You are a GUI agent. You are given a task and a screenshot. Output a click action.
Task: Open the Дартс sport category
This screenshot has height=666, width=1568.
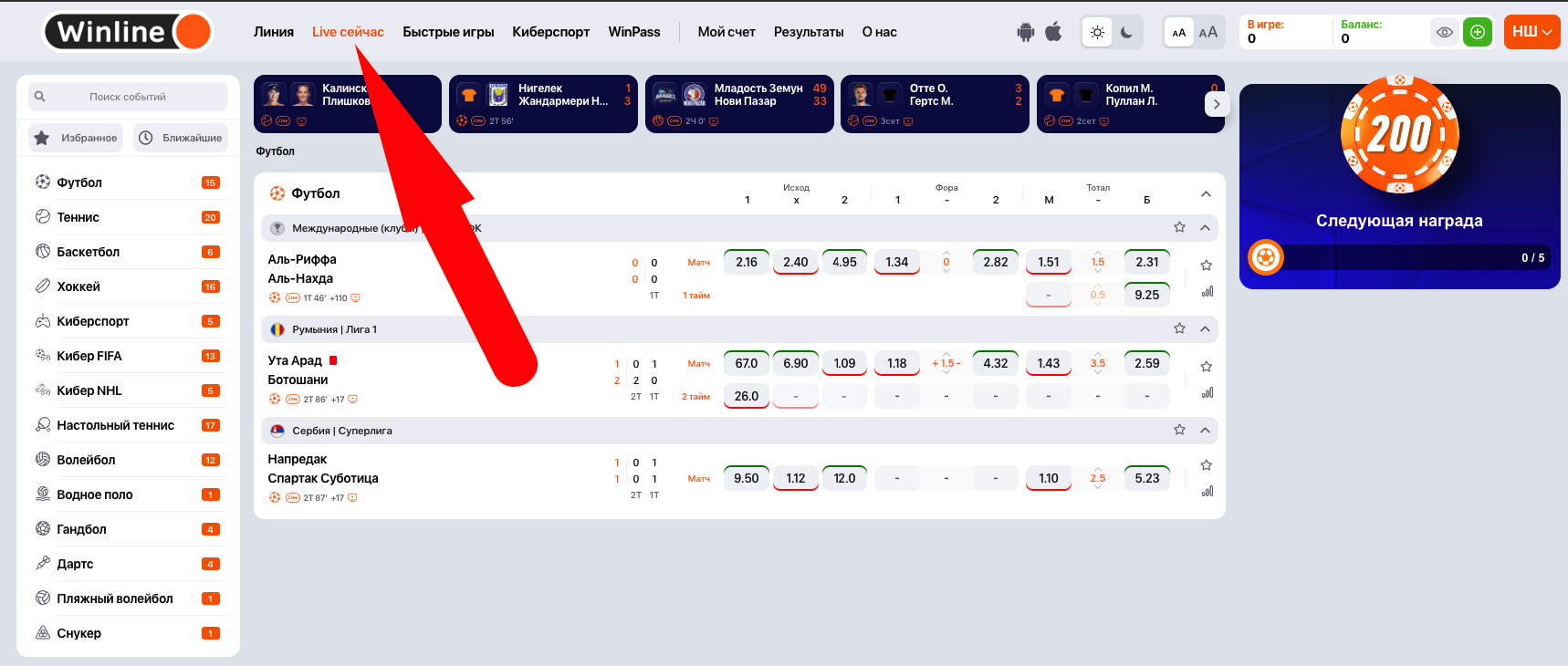tap(75, 564)
